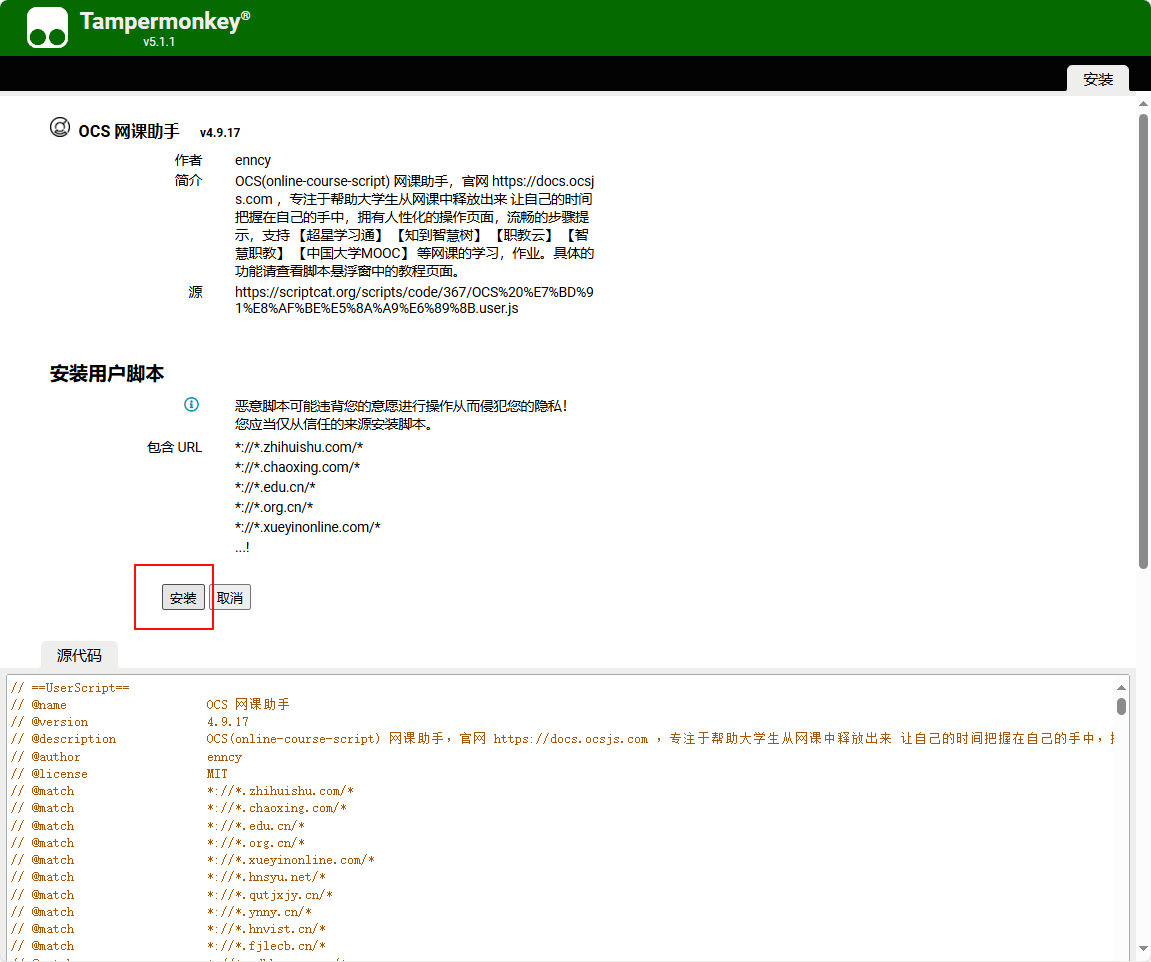Screen dimensions: 1151x962
Task: Click the source code scrollbar thumb
Action: (1121, 706)
